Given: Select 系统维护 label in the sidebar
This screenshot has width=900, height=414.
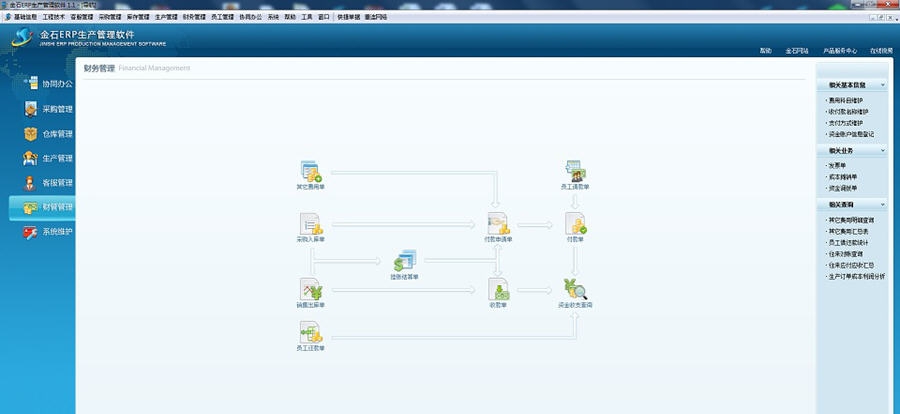Looking at the screenshot, I should pyautogui.click(x=57, y=233).
